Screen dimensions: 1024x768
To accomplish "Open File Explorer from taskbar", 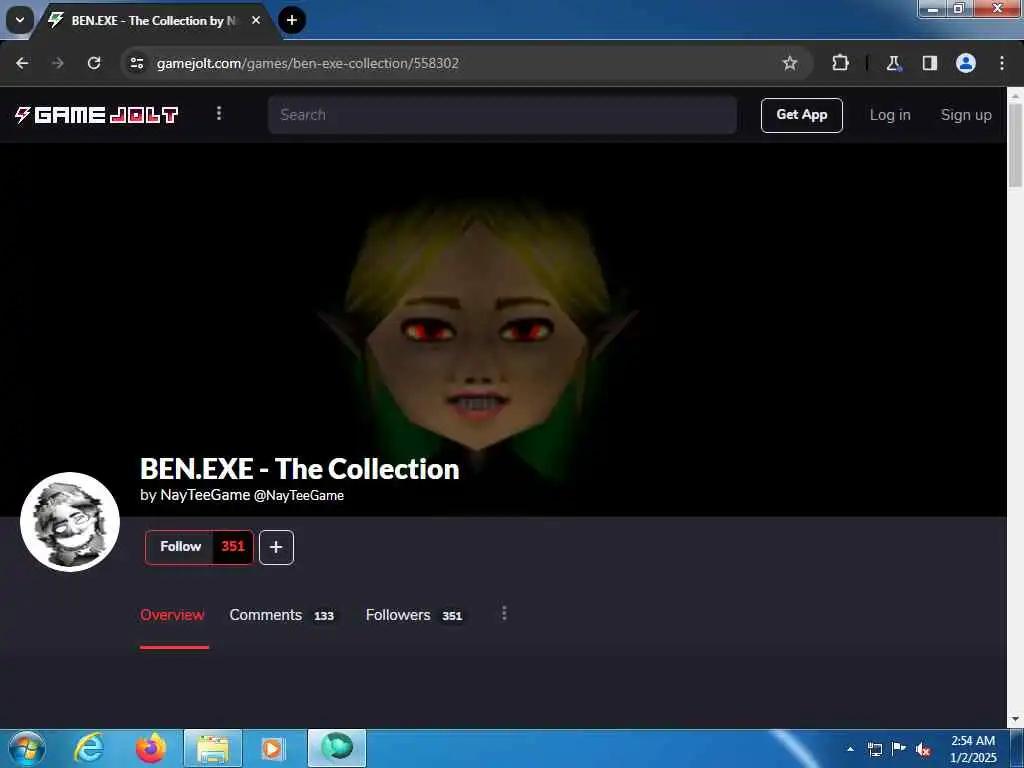I will click(x=213, y=748).
